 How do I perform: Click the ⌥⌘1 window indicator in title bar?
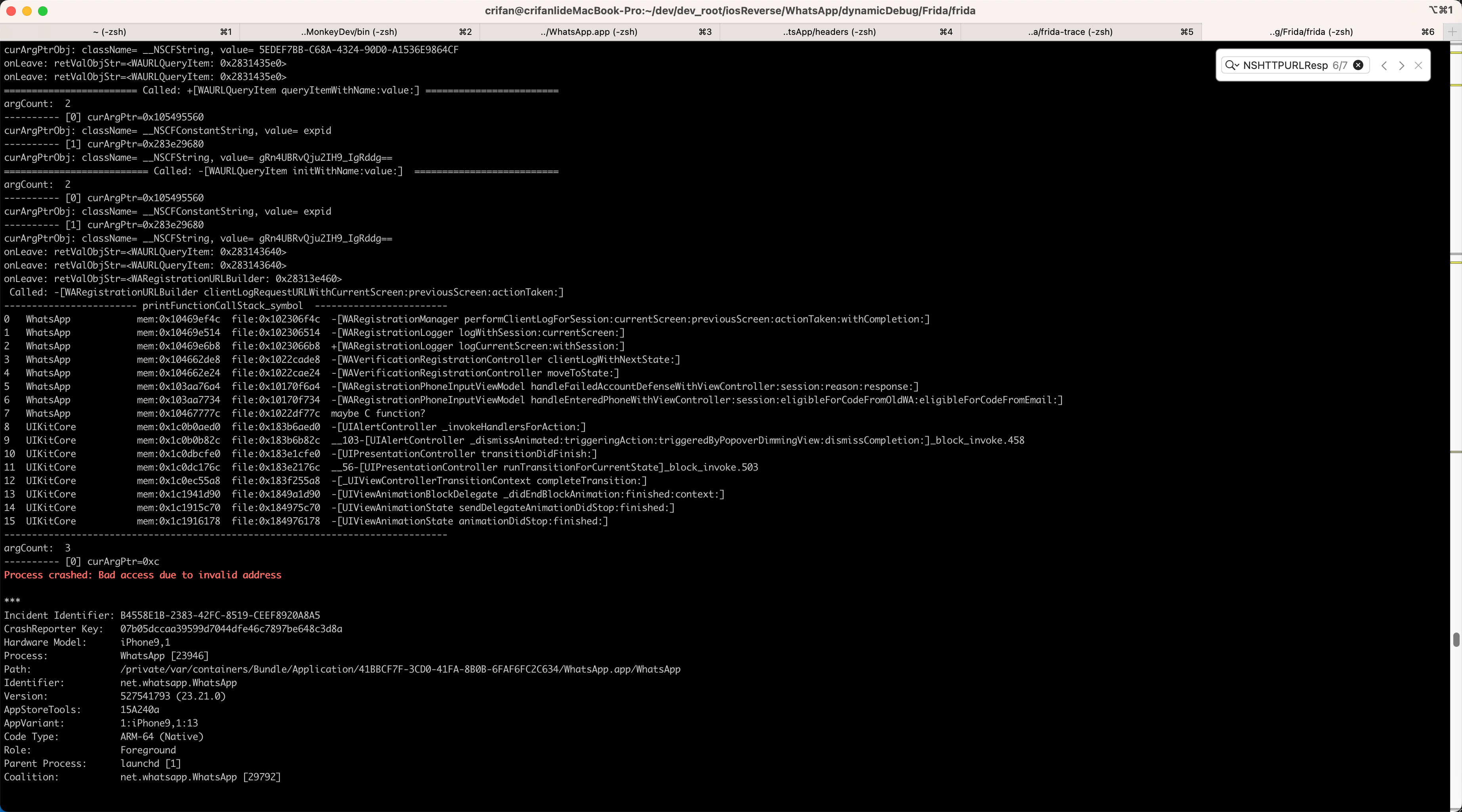(x=1440, y=10)
